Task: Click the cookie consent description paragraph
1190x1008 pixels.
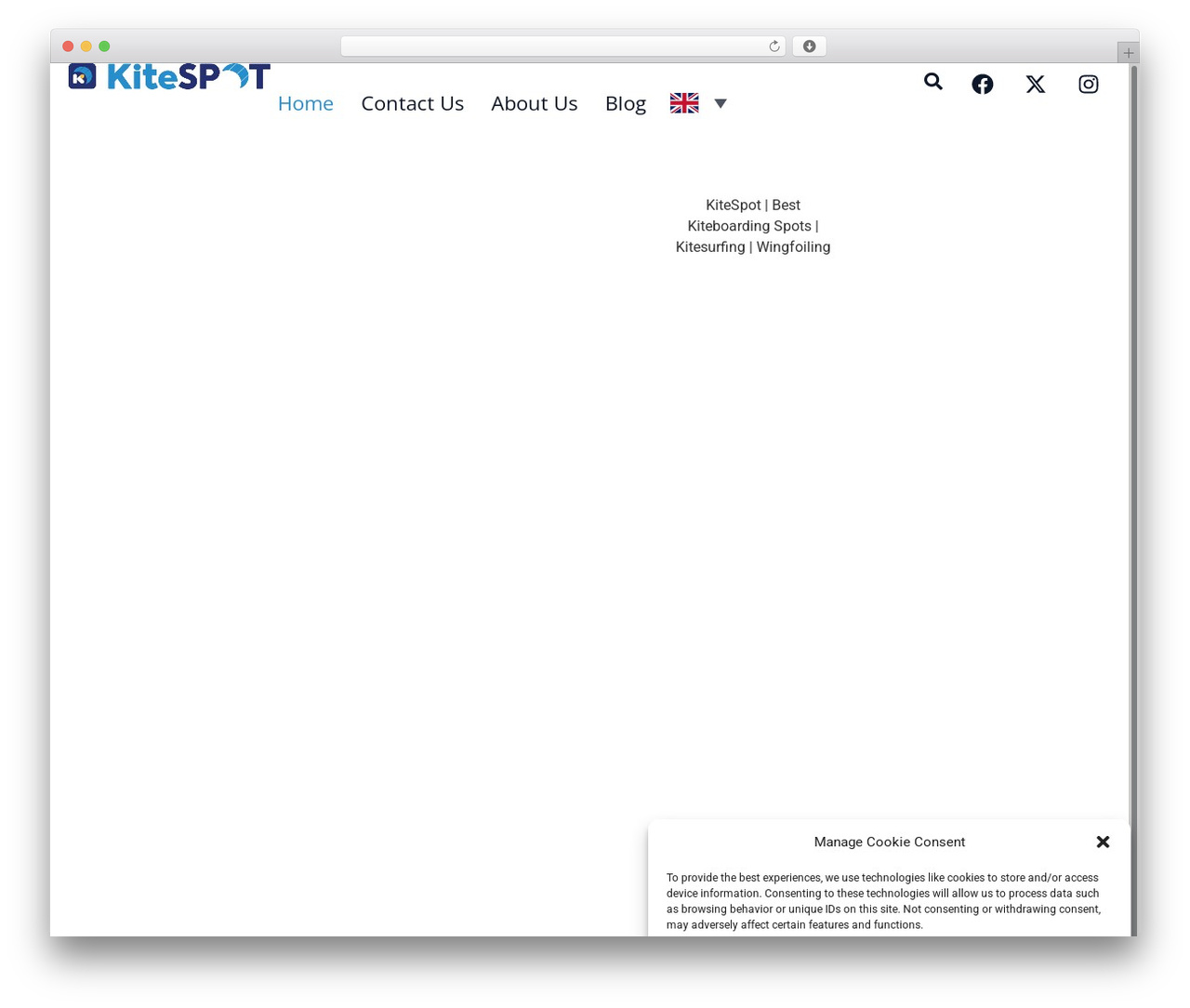Action: (x=883, y=901)
